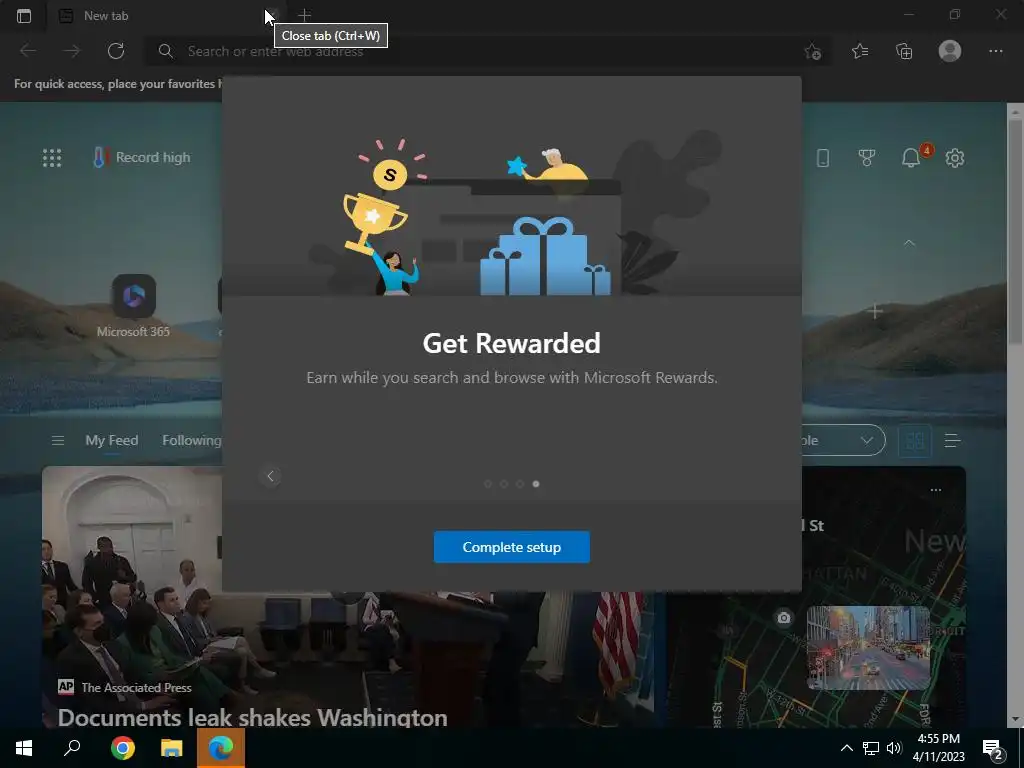This screenshot has width=1024, height=768.
Task: Open the notifications bell icon
Action: (911, 157)
